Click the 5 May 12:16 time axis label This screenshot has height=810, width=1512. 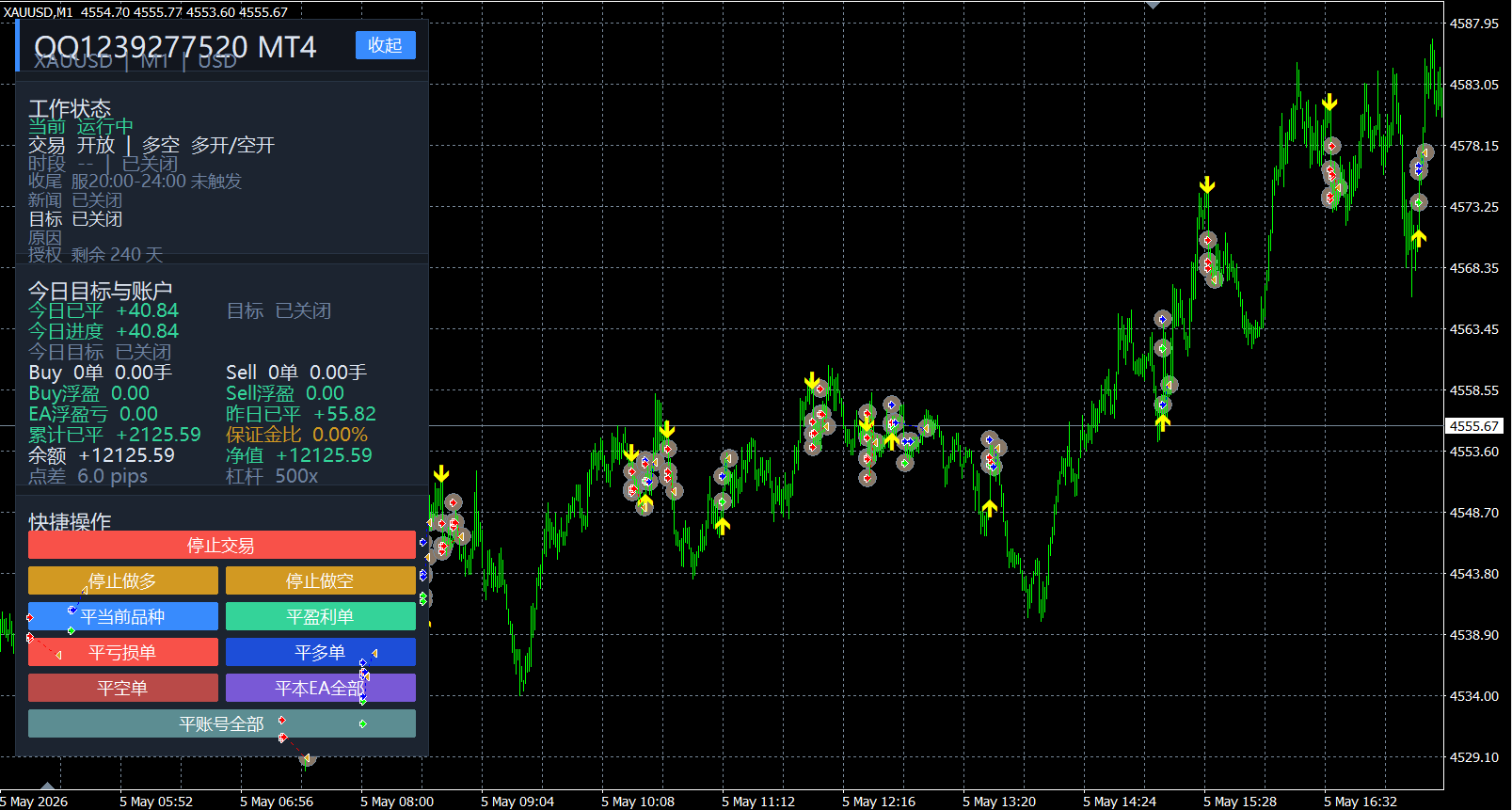(879, 802)
